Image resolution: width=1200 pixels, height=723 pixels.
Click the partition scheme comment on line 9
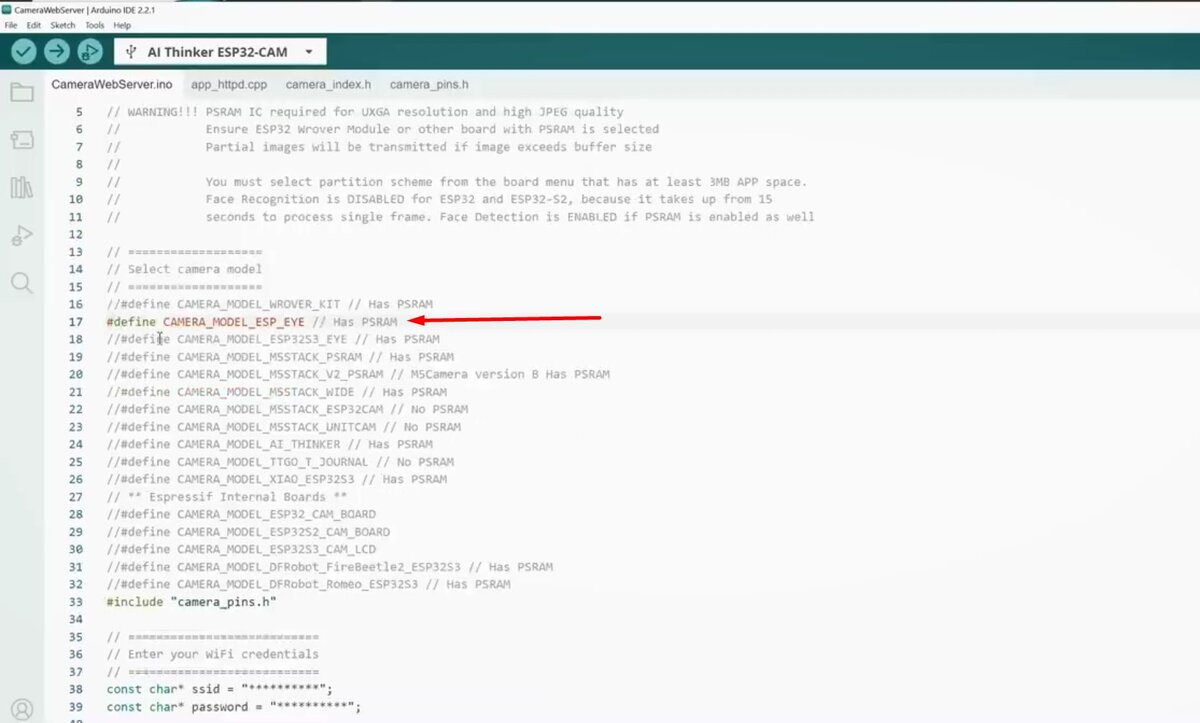tap(456, 182)
